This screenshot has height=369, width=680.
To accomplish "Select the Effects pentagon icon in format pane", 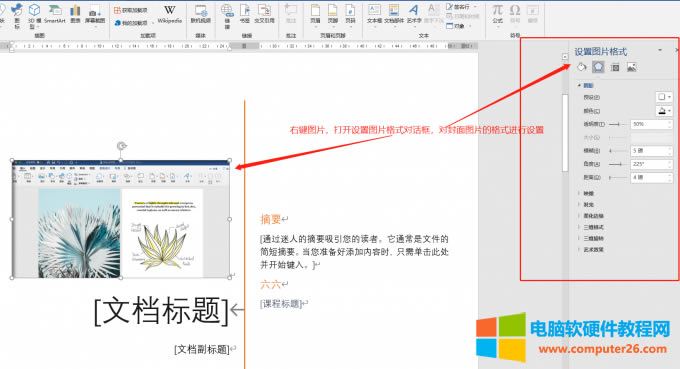I will pyautogui.click(x=598, y=67).
